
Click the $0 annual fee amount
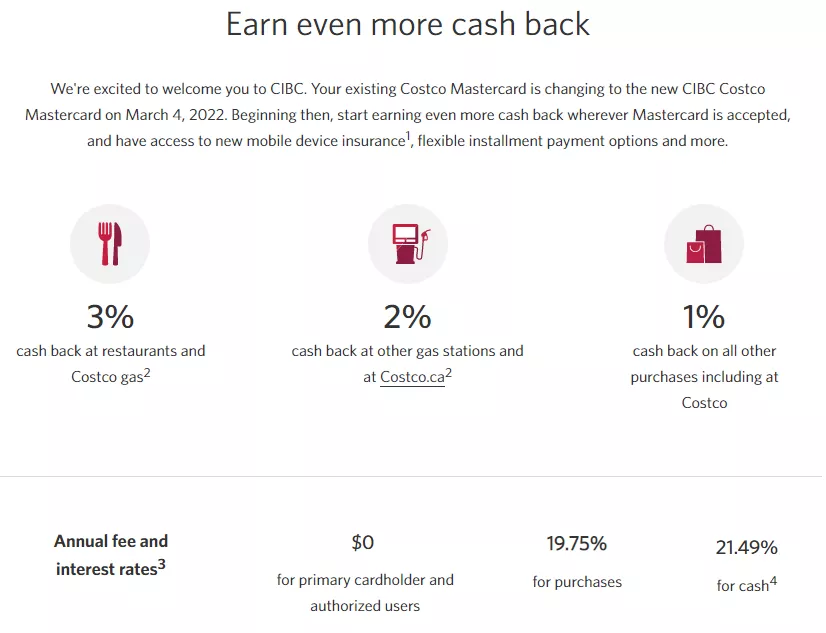pos(363,542)
